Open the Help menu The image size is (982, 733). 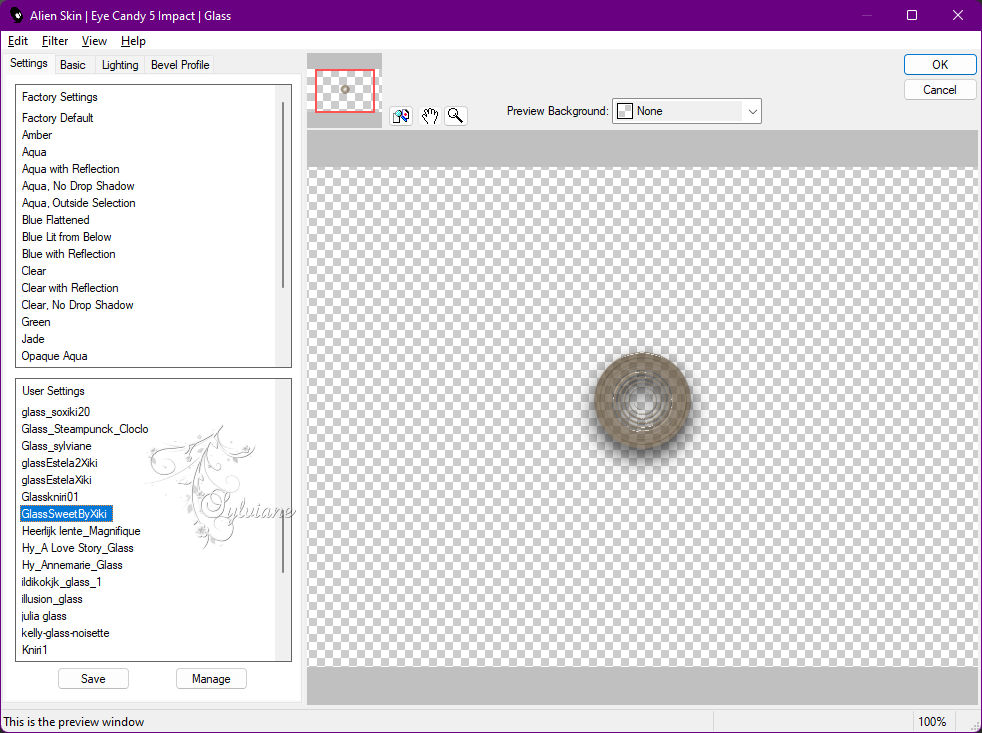click(x=133, y=41)
